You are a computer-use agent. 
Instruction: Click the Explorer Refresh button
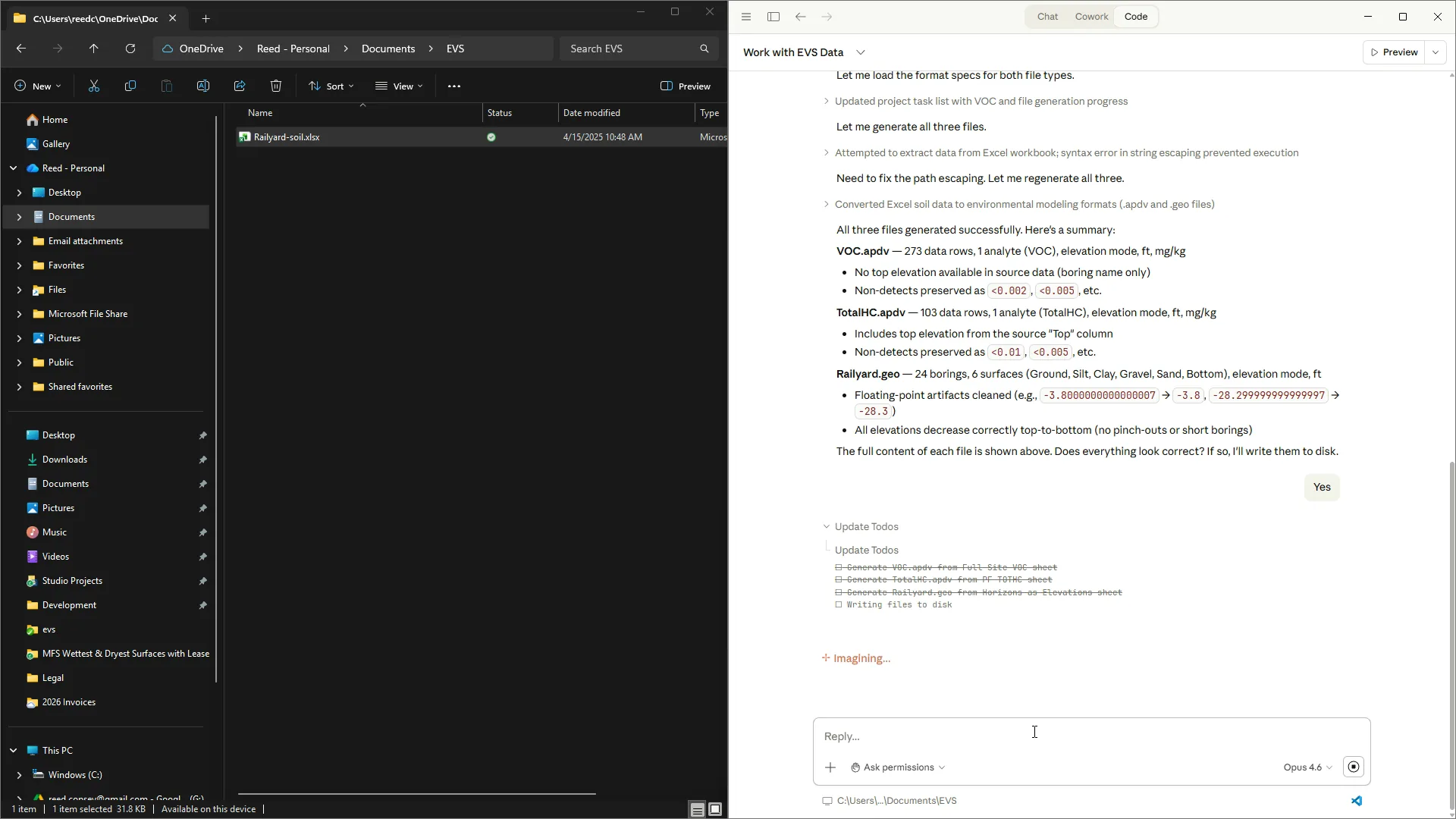click(130, 49)
